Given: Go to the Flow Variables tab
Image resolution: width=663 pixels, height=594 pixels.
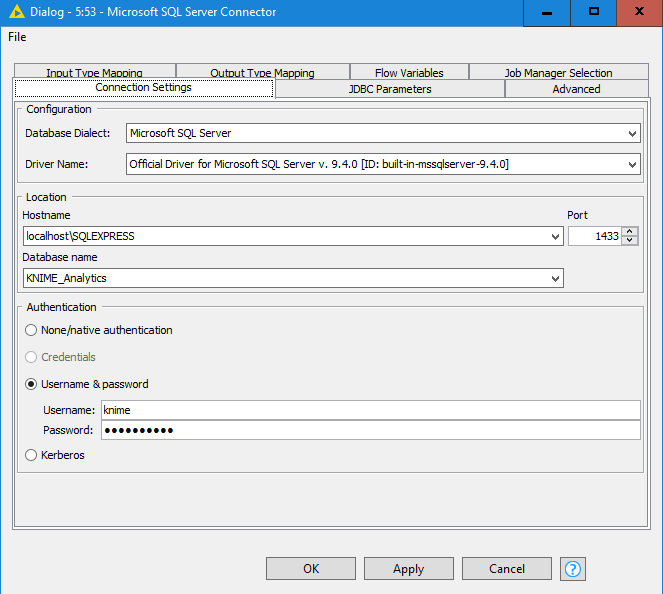Looking at the screenshot, I should click(408, 72).
